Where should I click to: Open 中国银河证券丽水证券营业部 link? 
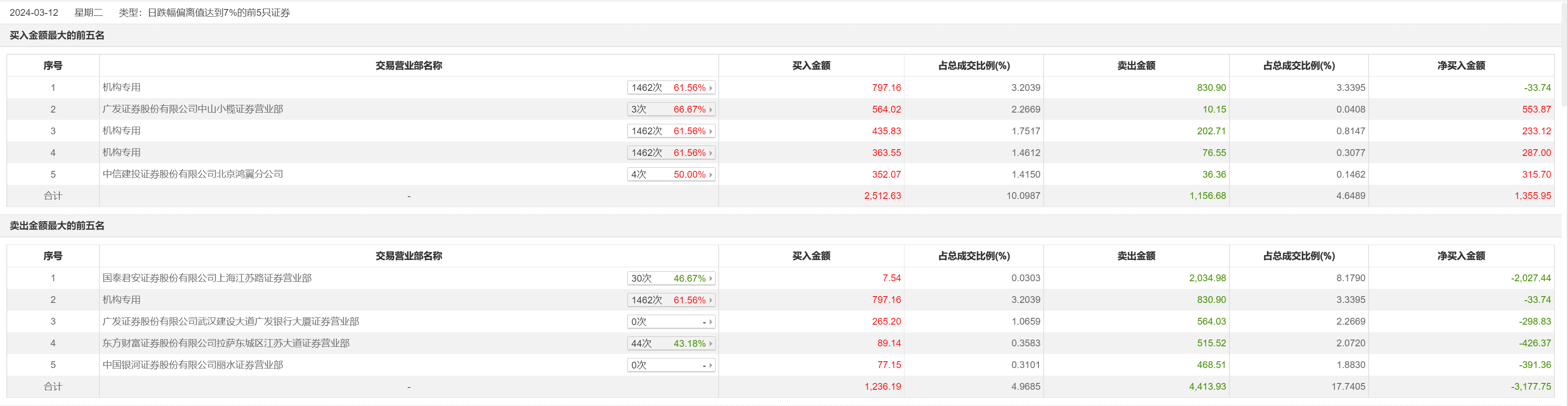coord(193,365)
